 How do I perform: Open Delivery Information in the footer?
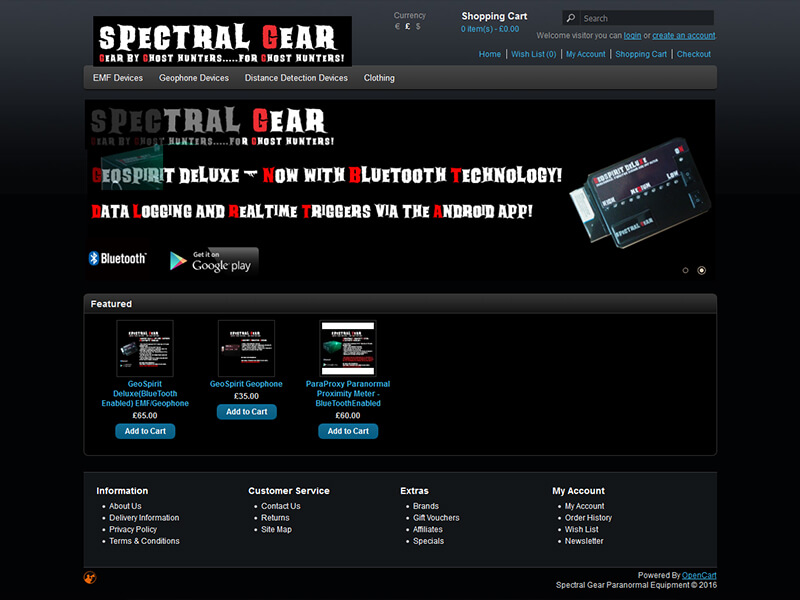[144, 518]
